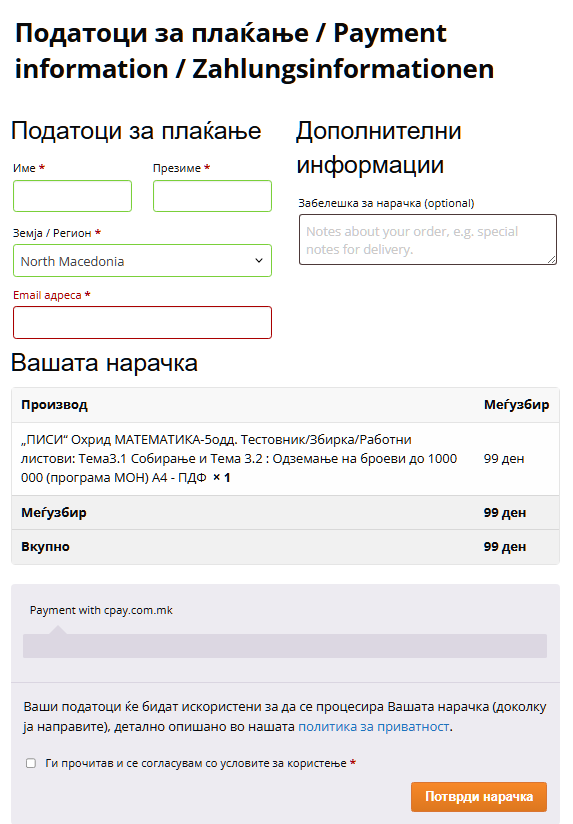Open the Земја / Регион country dropdown

click(142, 261)
